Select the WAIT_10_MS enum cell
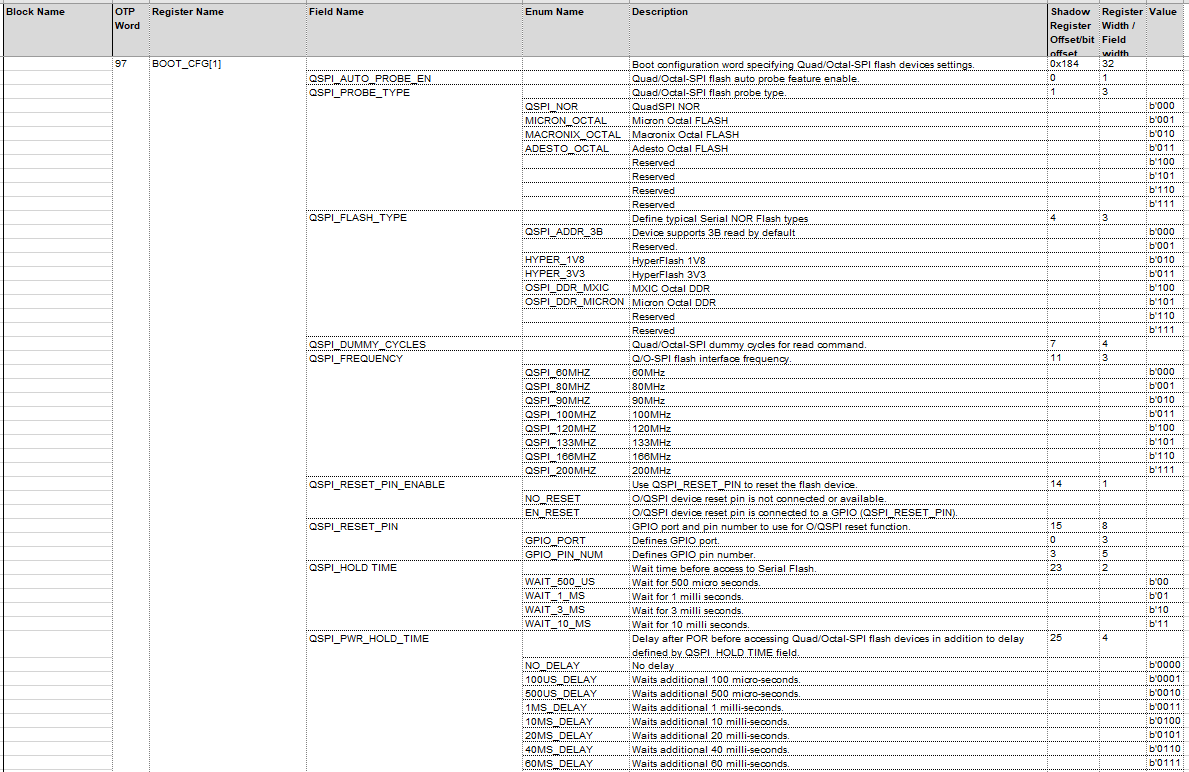The height and width of the screenshot is (772, 1189). pos(576,625)
